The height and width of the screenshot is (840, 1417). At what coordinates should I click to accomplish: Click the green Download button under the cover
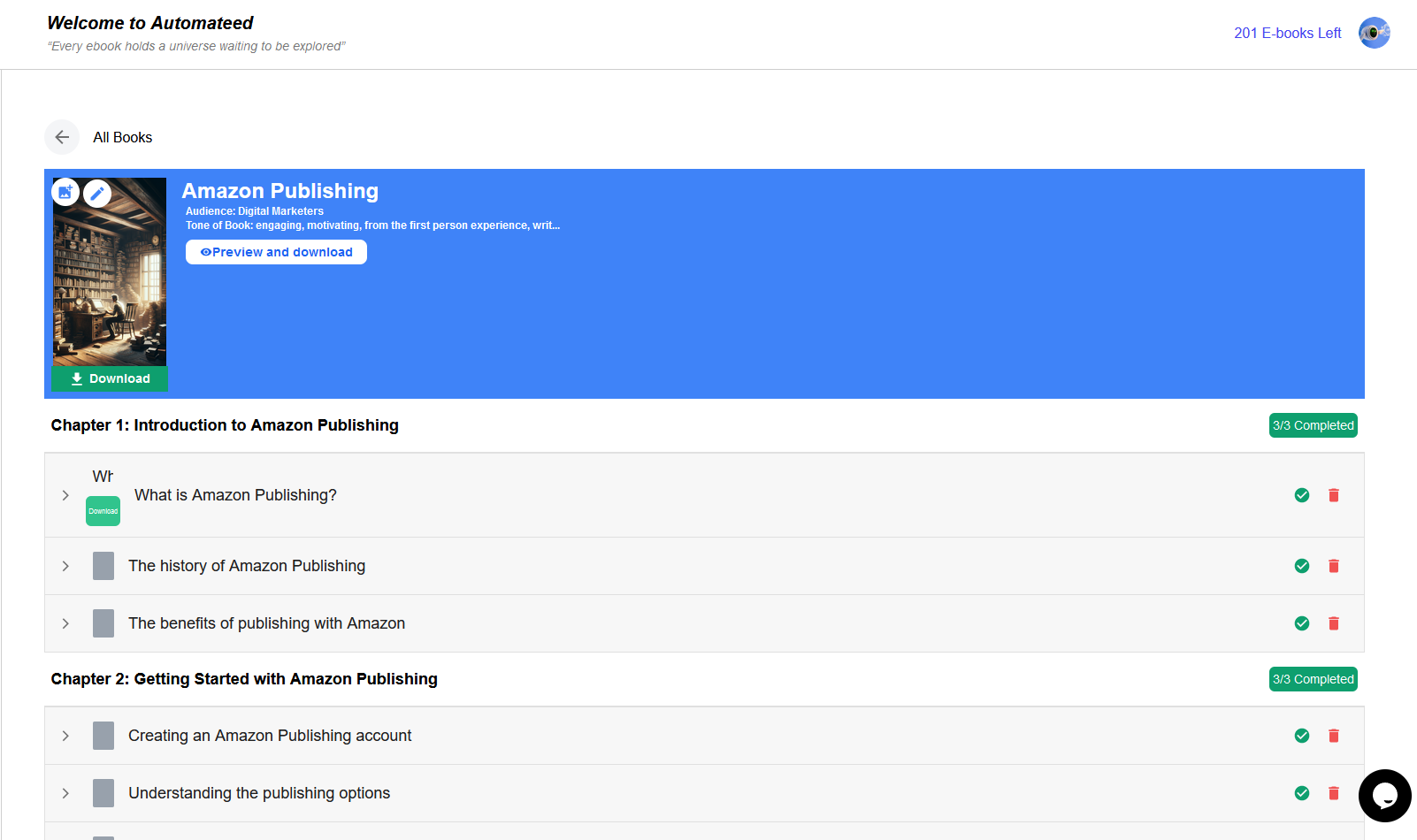tap(110, 378)
